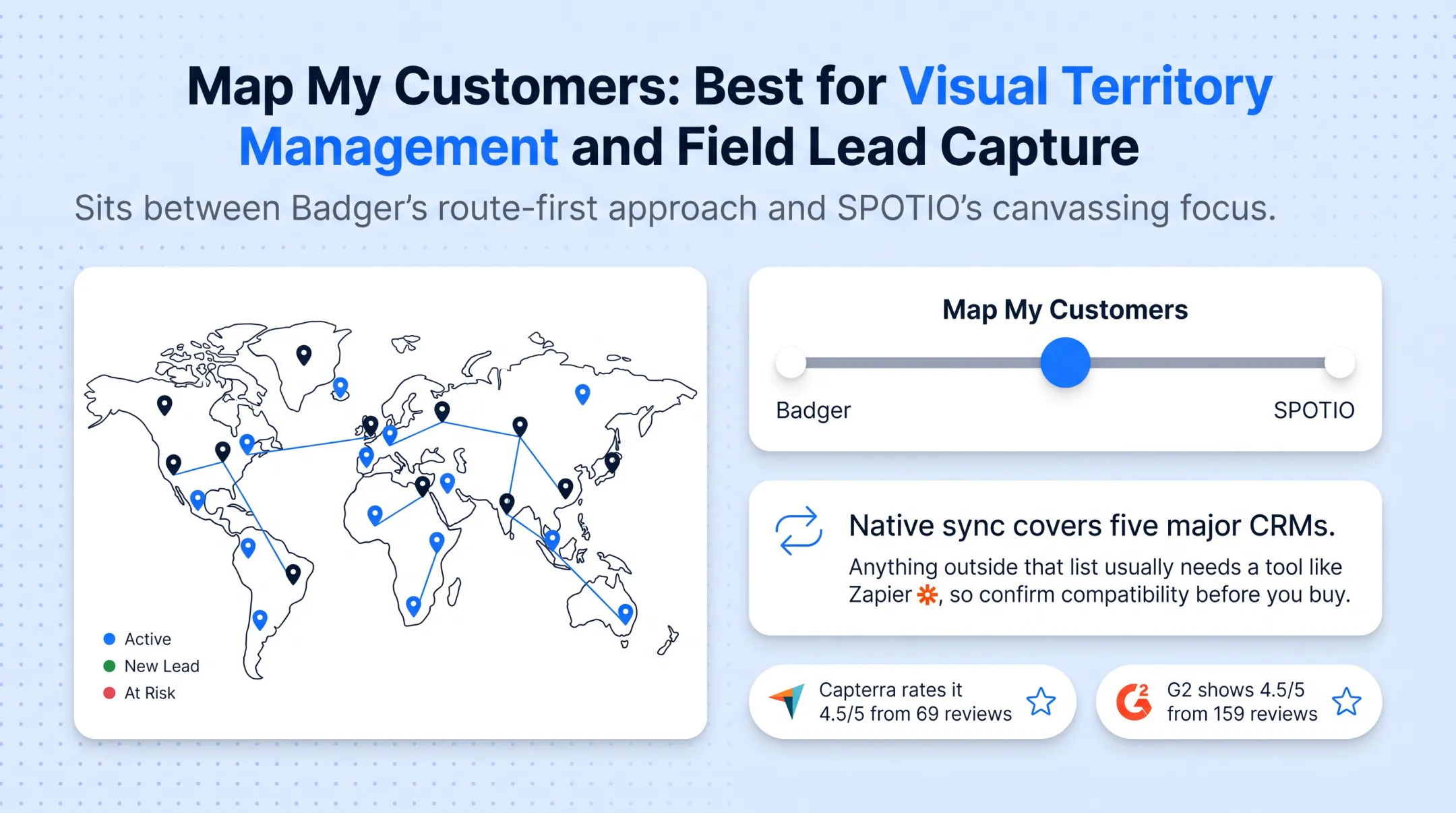This screenshot has height=813, width=1456.
Task: Click the black pin on eastern Brazil
Action: (x=293, y=574)
